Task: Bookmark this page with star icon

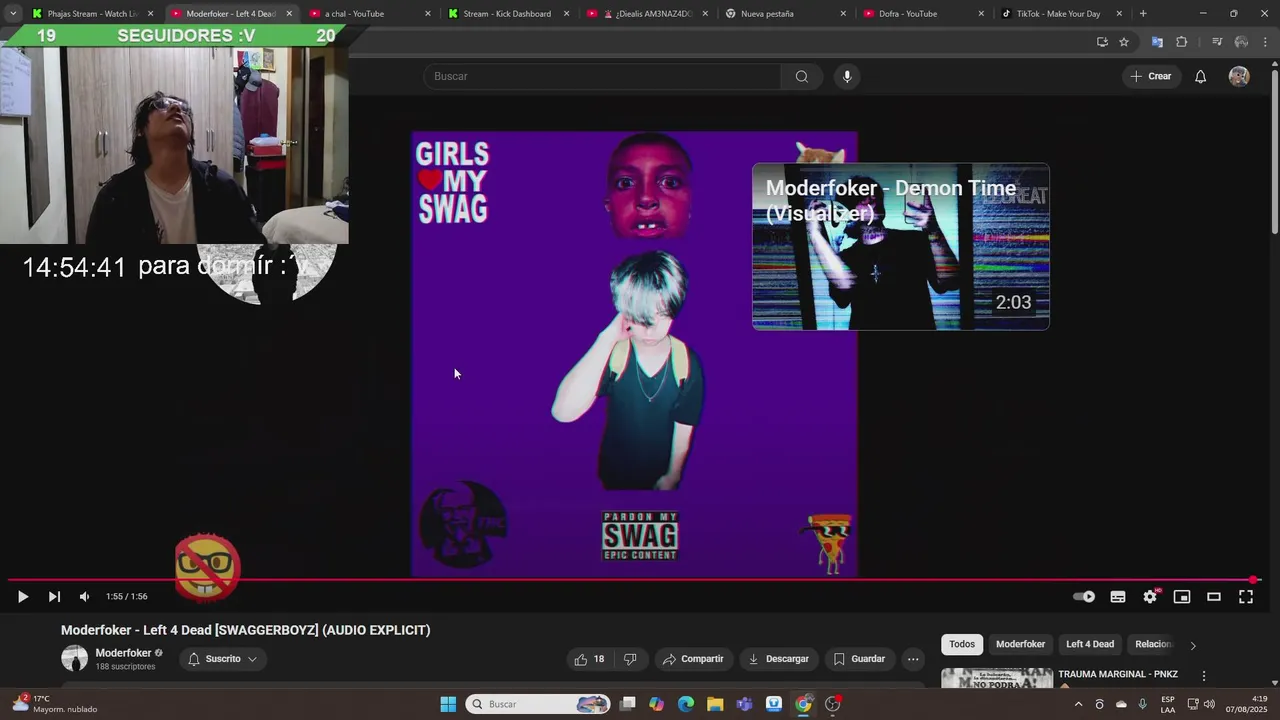Action: (1124, 42)
